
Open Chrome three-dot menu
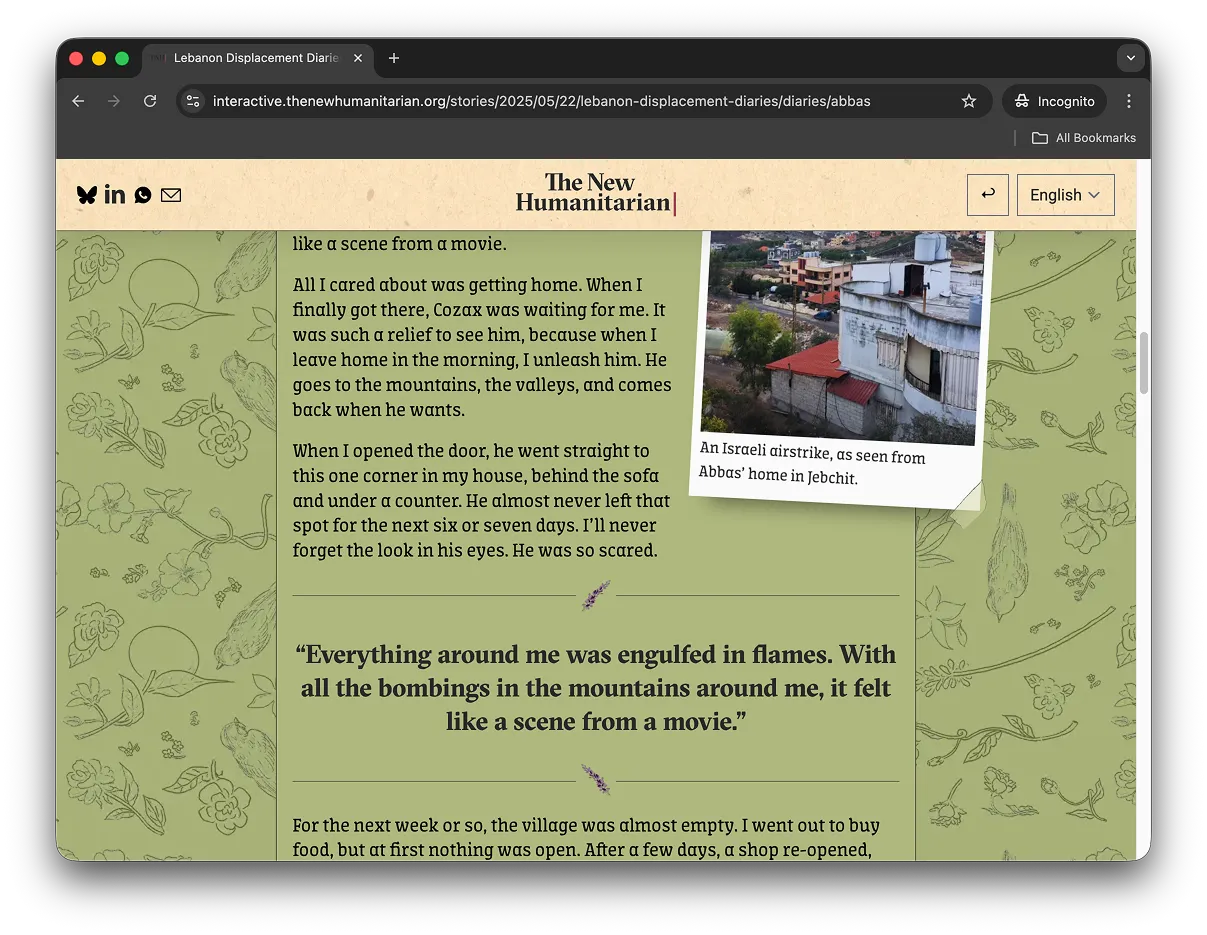click(1129, 101)
